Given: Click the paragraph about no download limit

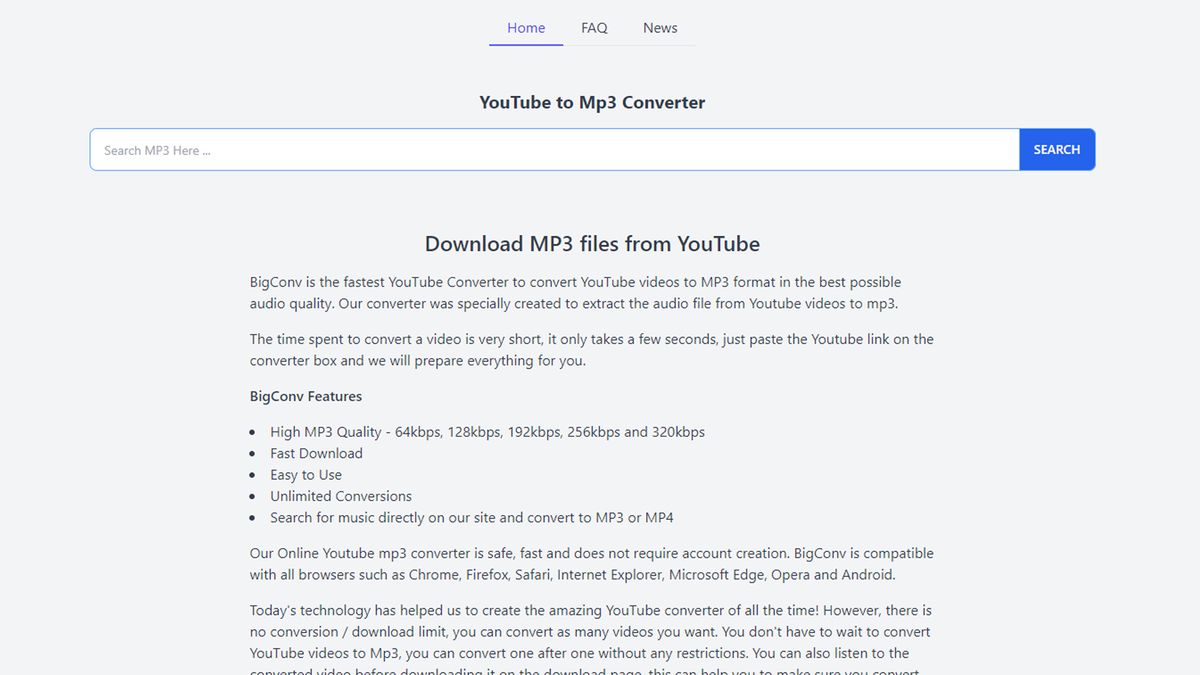Looking at the screenshot, I should click(590, 631).
